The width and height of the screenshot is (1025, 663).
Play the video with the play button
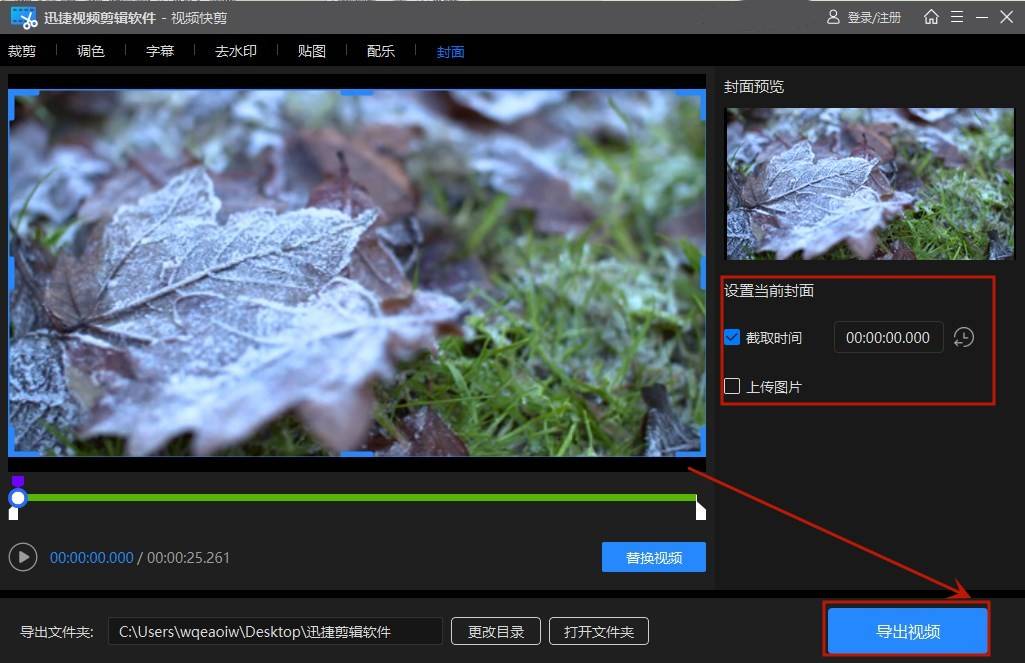click(x=23, y=557)
